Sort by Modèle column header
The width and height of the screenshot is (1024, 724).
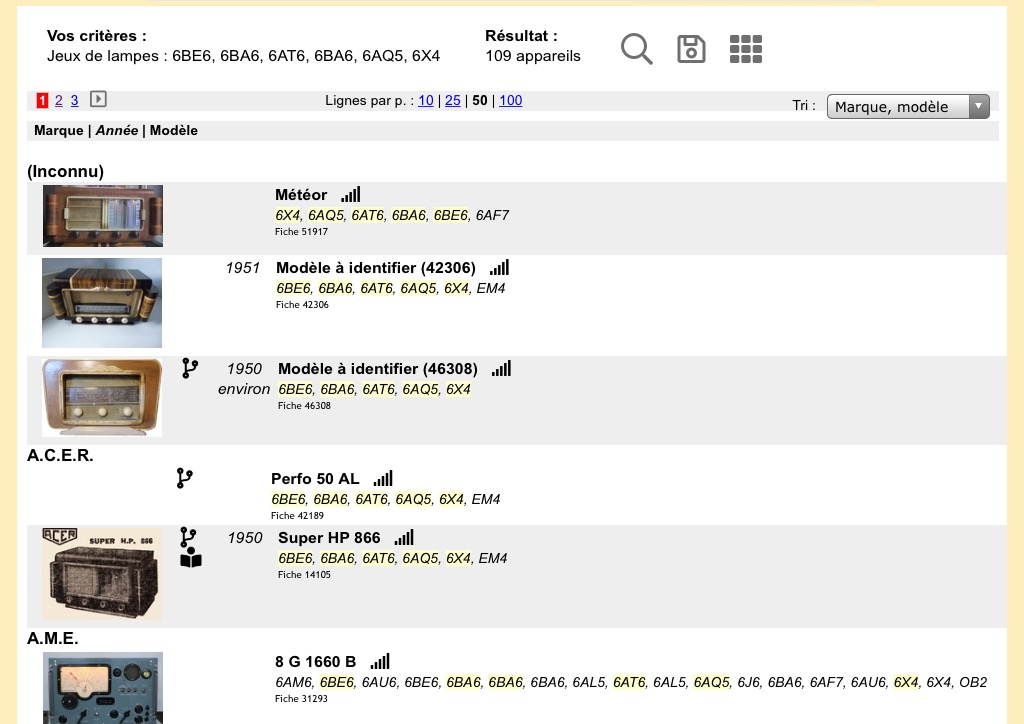coord(174,131)
